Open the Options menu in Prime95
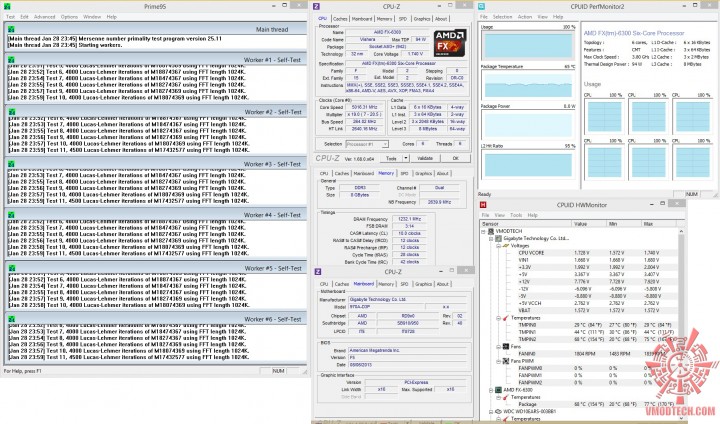The height and width of the screenshot is (424, 720). coord(69,17)
